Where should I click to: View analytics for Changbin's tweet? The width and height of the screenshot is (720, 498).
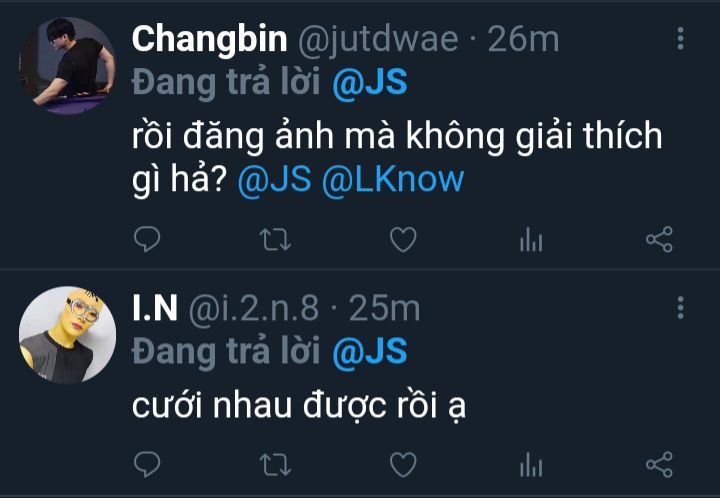tap(531, 240)
